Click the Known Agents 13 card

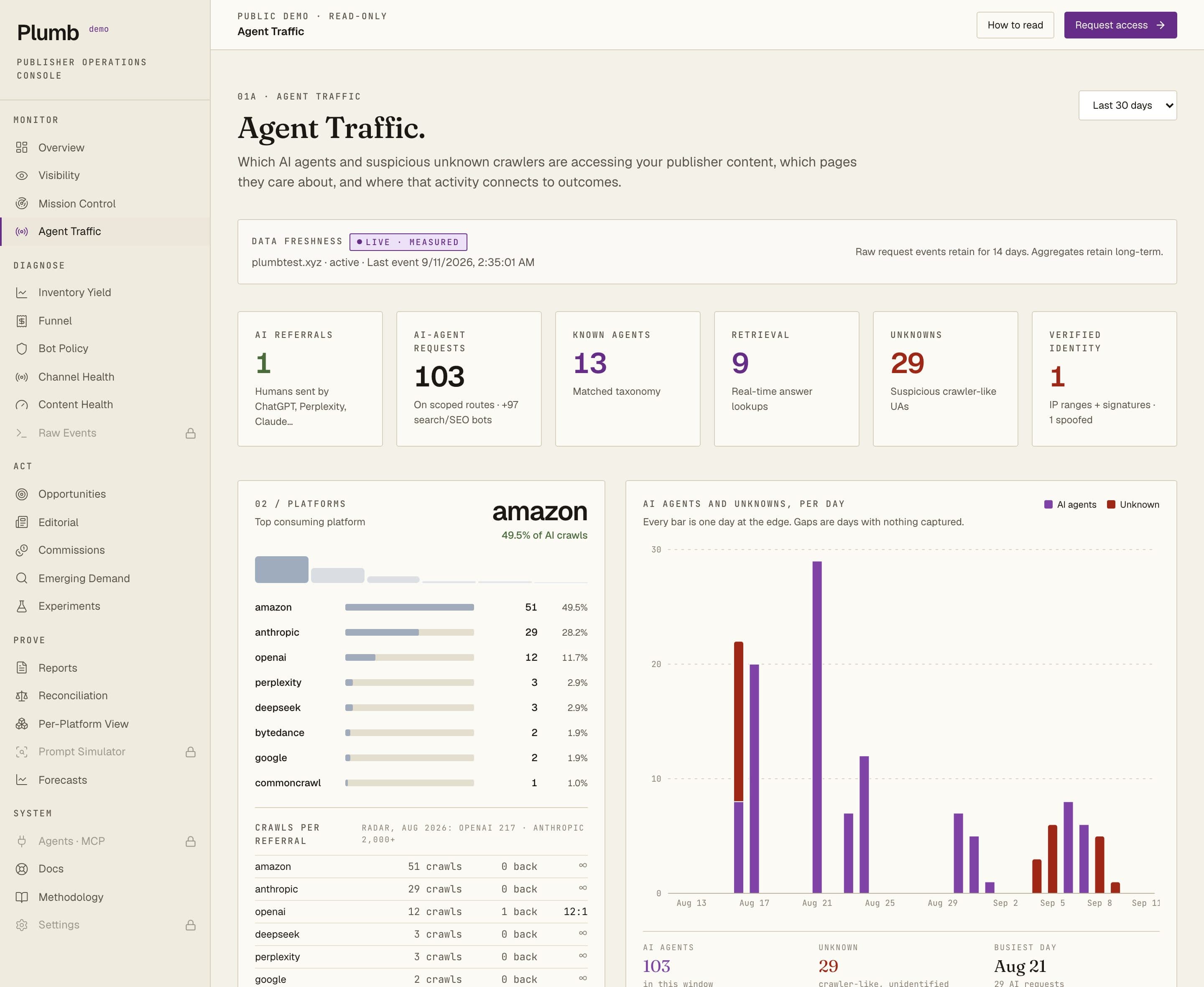click(627, 378)
